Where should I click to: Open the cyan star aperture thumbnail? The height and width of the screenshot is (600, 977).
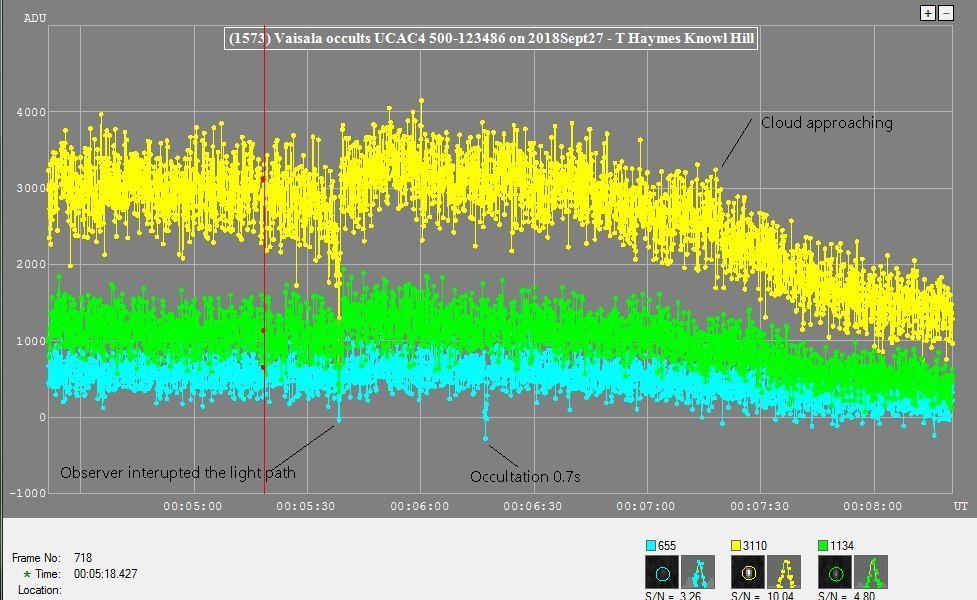tap(662, 573)
